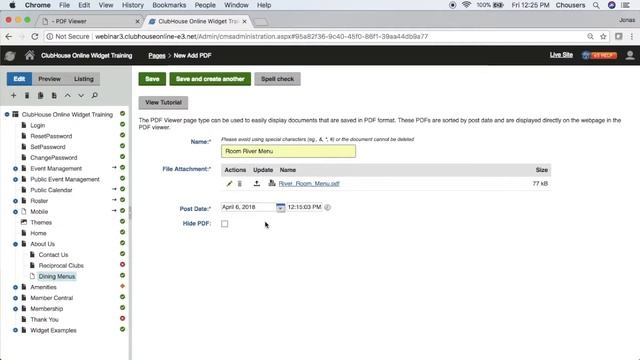Image resolution: width=640 pixels, height=360 pixels.
Task: Collapse the ClubHouse Online Widget Training root
Action: click(x=7, y=114)
